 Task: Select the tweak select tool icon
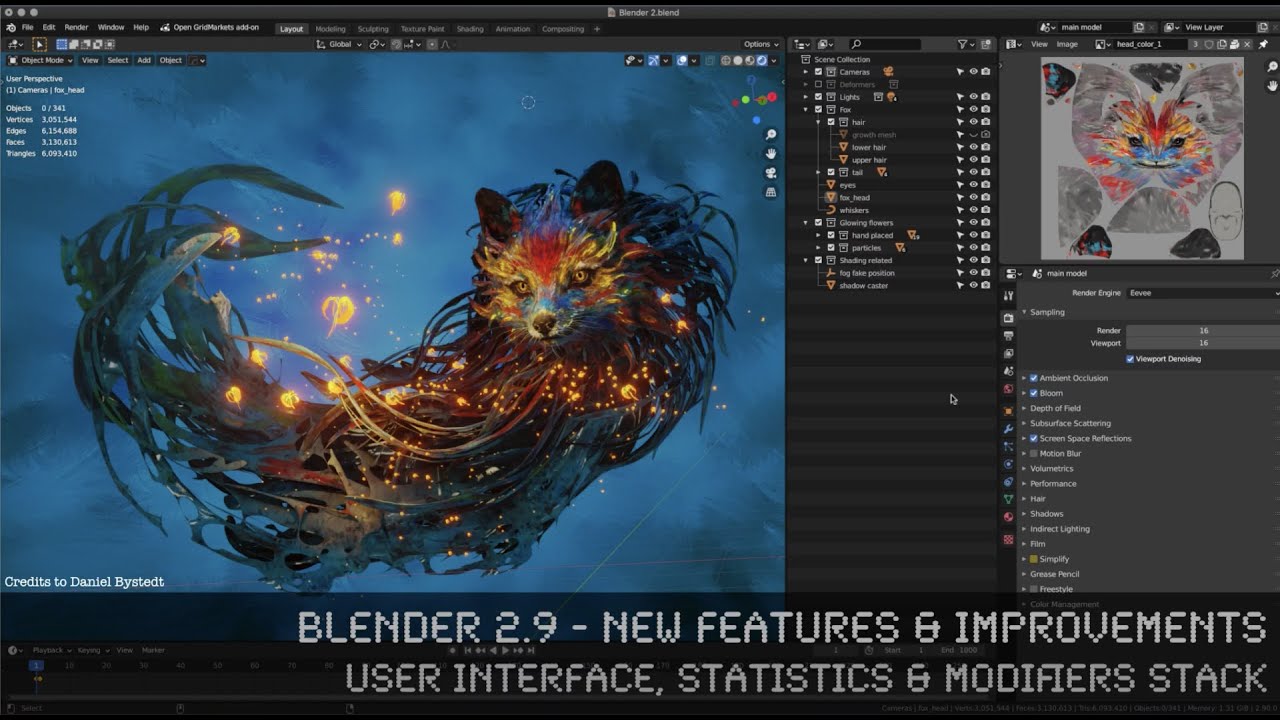[x=40, y=44]
